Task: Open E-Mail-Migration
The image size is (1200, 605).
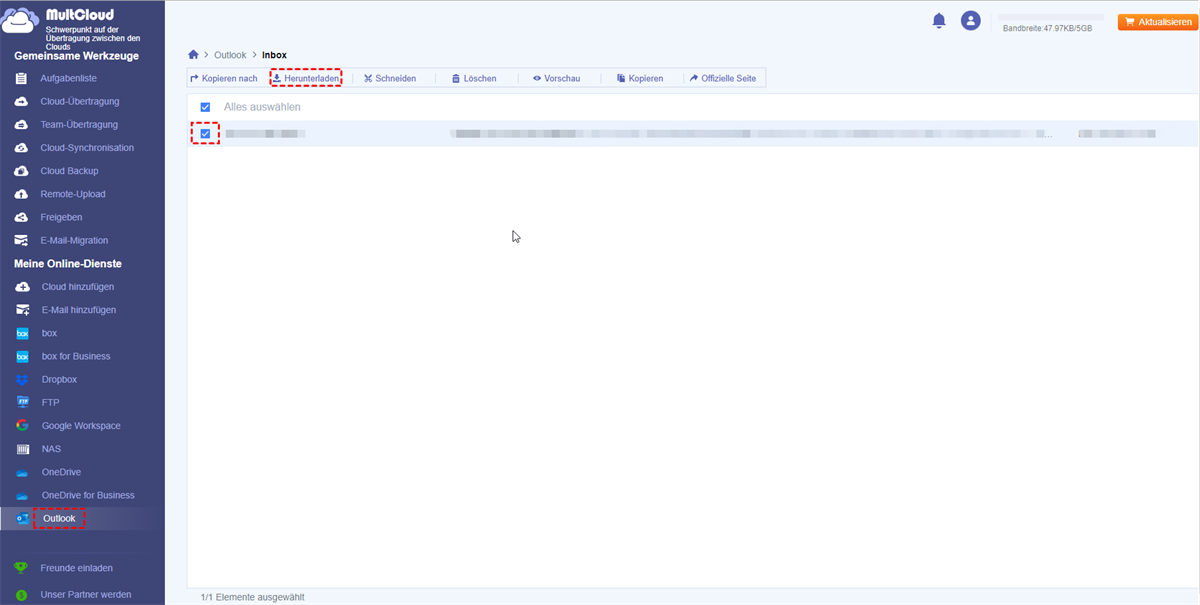Action: (74, 240)
